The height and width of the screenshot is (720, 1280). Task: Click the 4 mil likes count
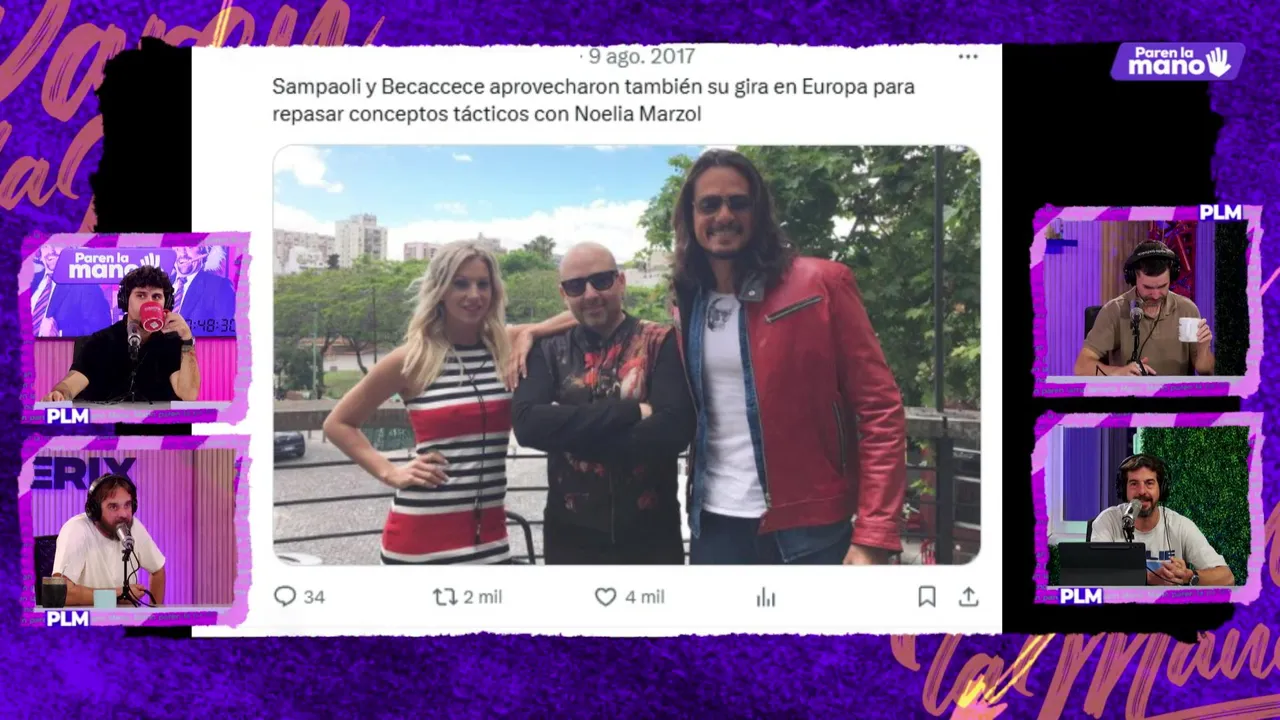(645, 597)
